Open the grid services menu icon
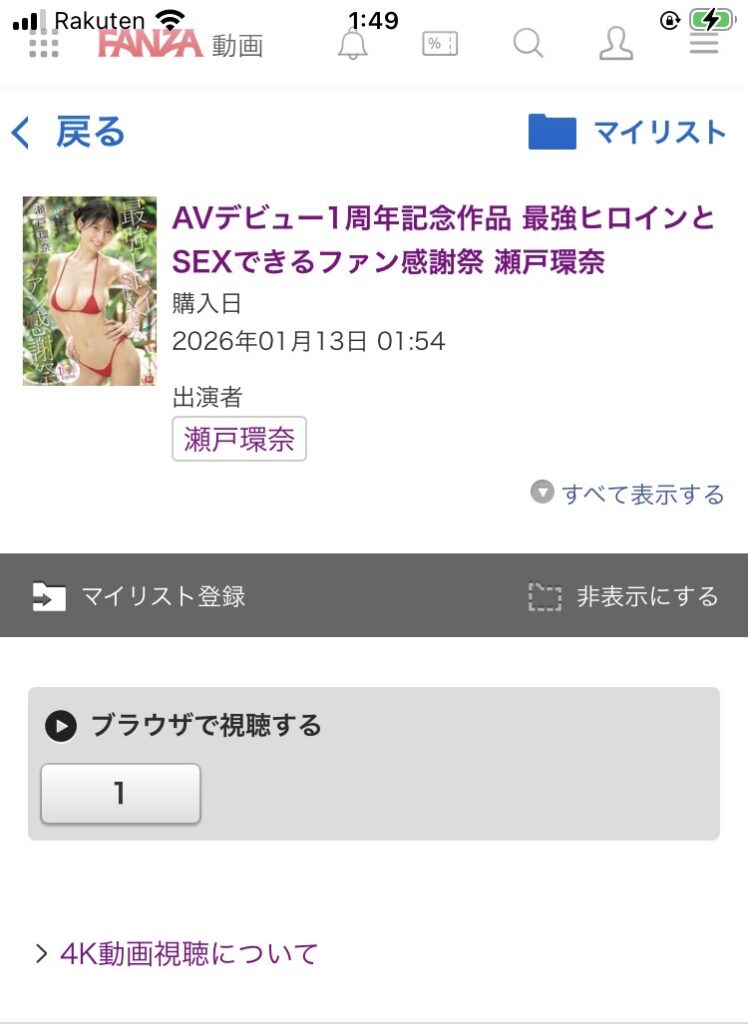This screenshot has height=1024, width=748. [x=44, y=43]
